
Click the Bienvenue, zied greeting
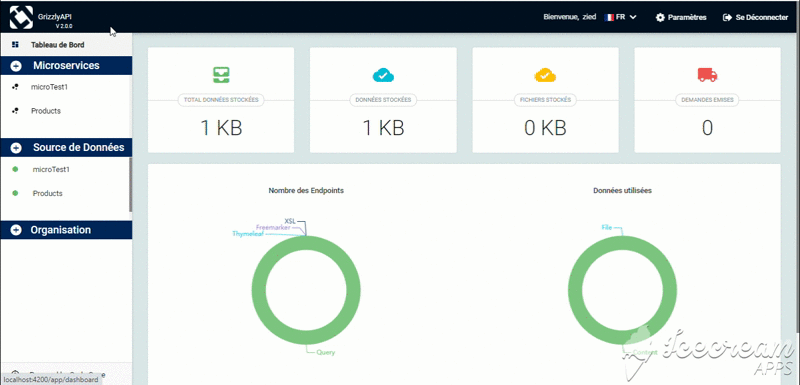(570, 17)
